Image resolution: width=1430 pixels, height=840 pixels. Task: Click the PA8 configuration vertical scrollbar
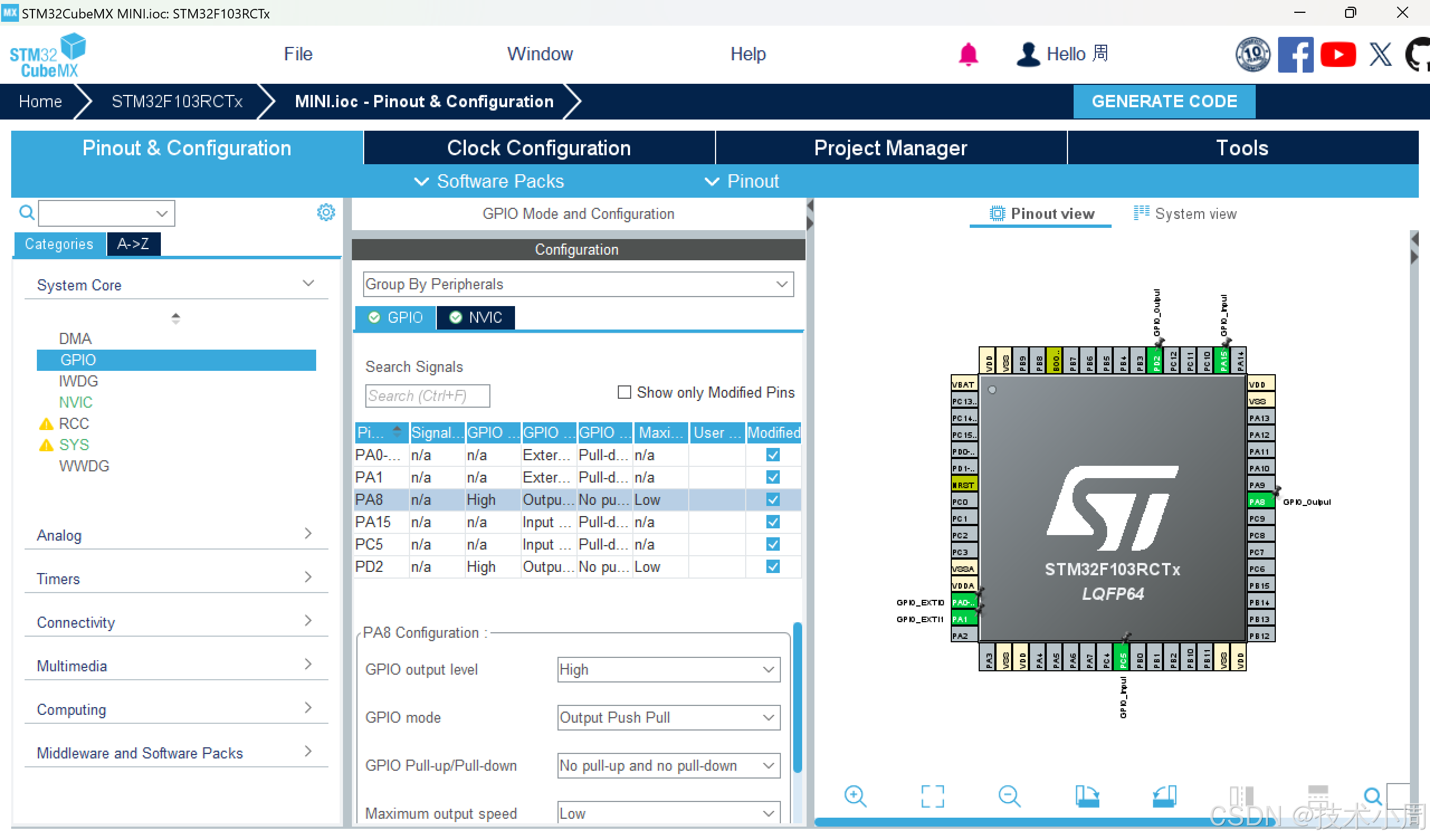797,698
